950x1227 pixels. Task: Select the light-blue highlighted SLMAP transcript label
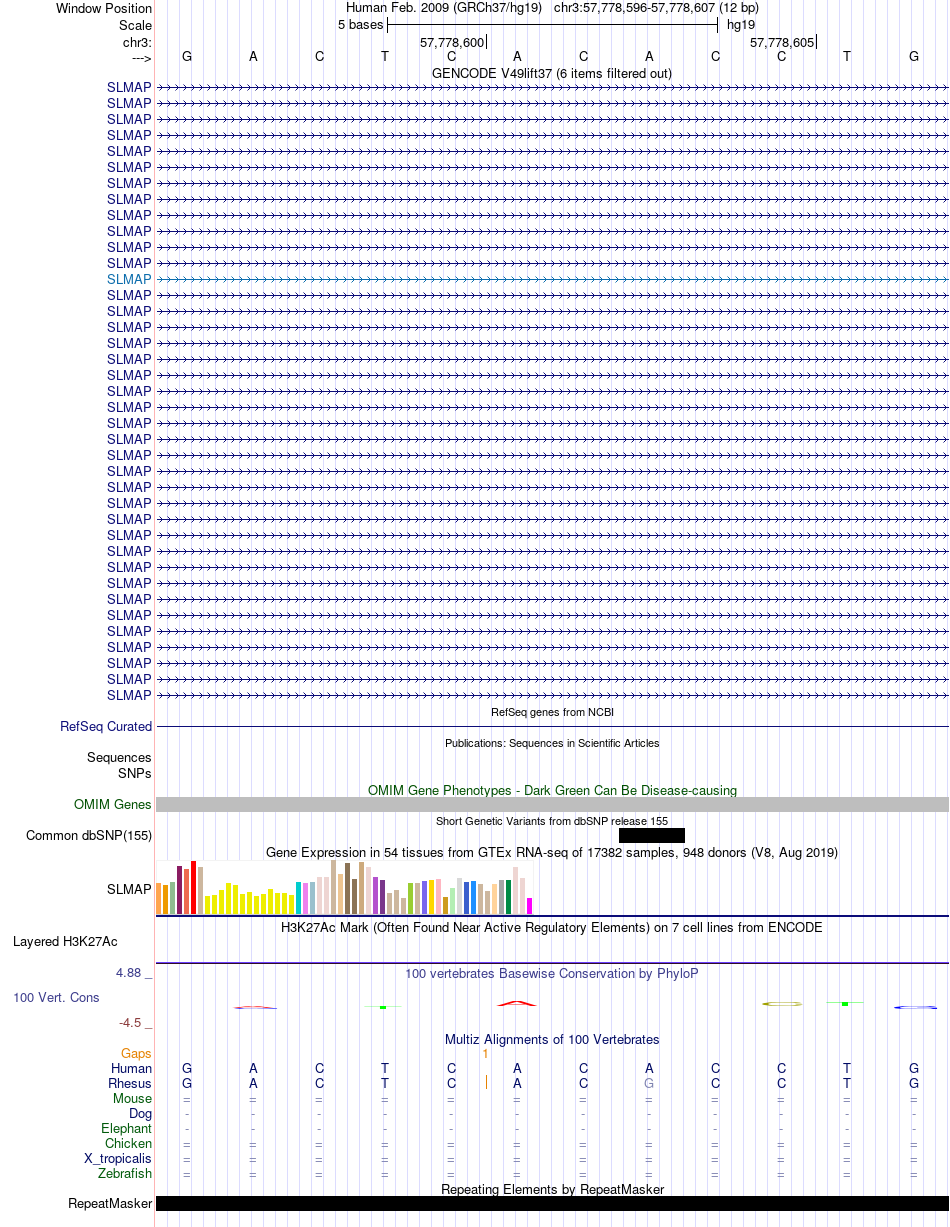click(x=129, y=279)
